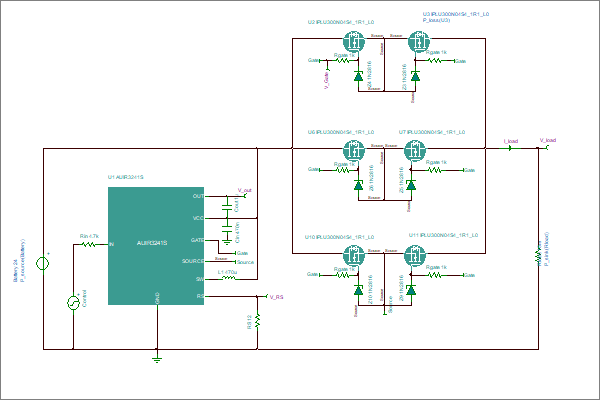Click the U2 part name label
Screen dimensions: 600x400
pos(341,22)
